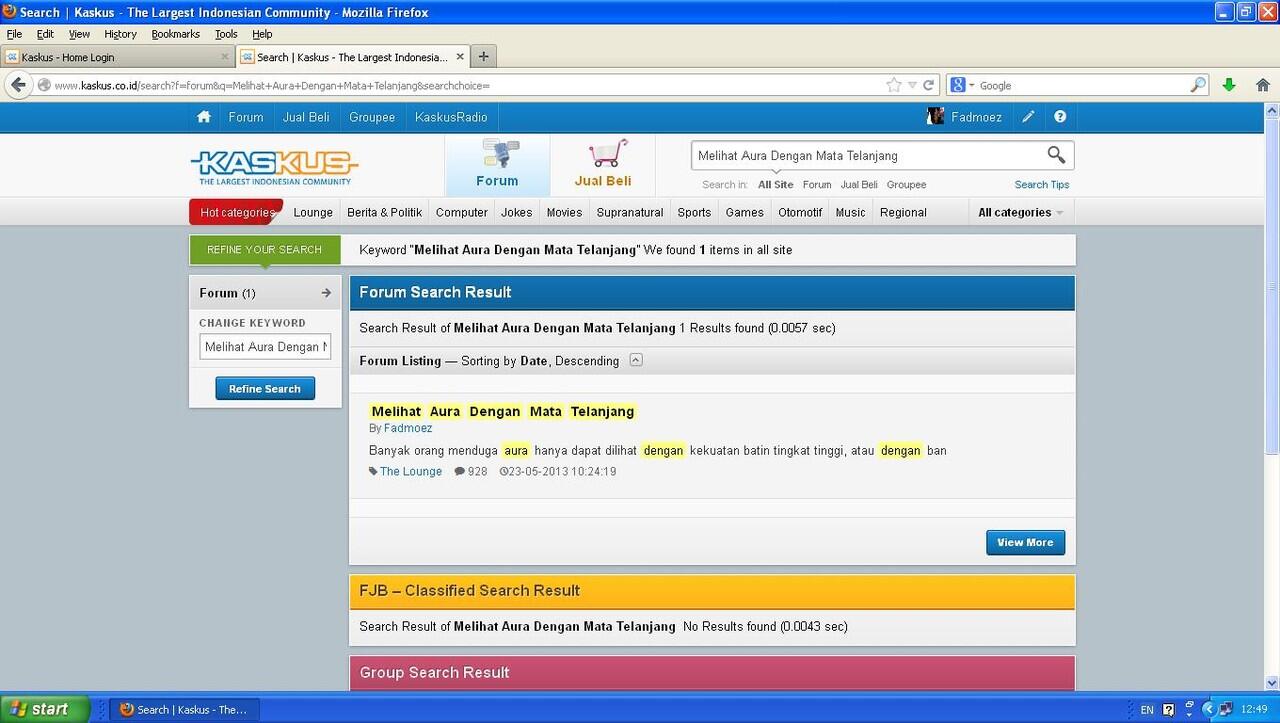Click the tray arrow to show hidden icons
Screen dimensions: 1280x723
click(1207, 710)
